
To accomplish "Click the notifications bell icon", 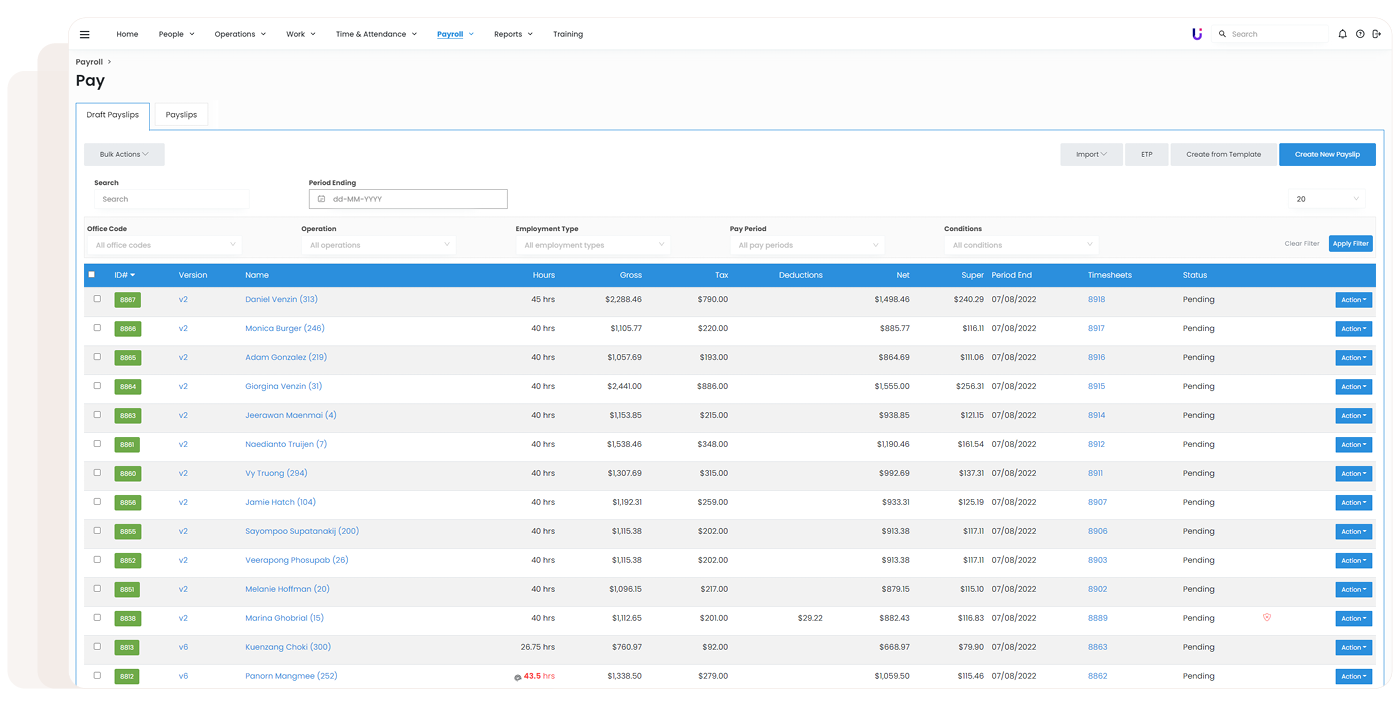I will pos(1342,34).
